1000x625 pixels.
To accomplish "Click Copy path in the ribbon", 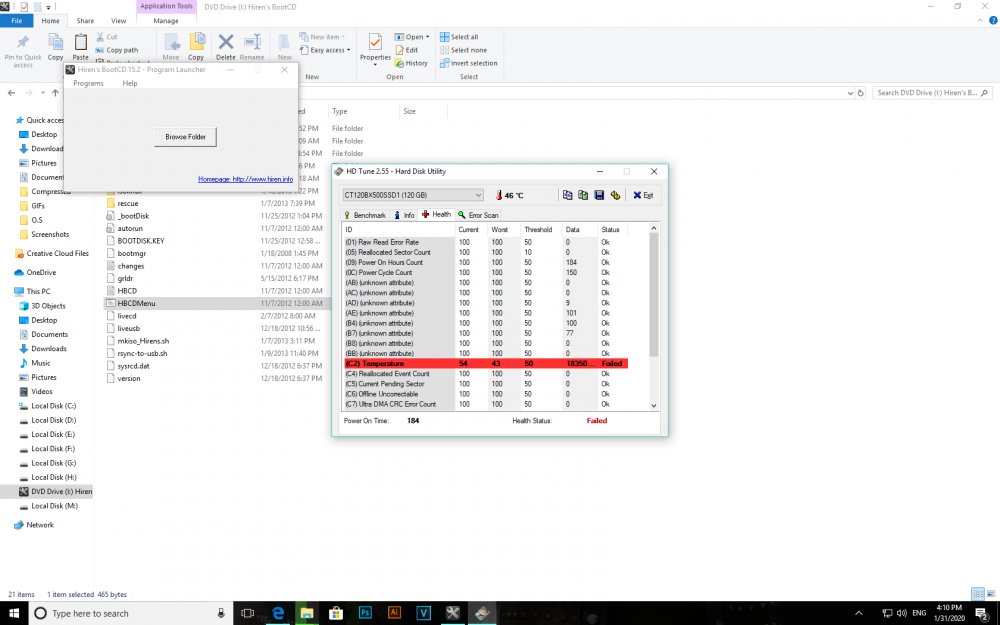I will tap(117, 50).
